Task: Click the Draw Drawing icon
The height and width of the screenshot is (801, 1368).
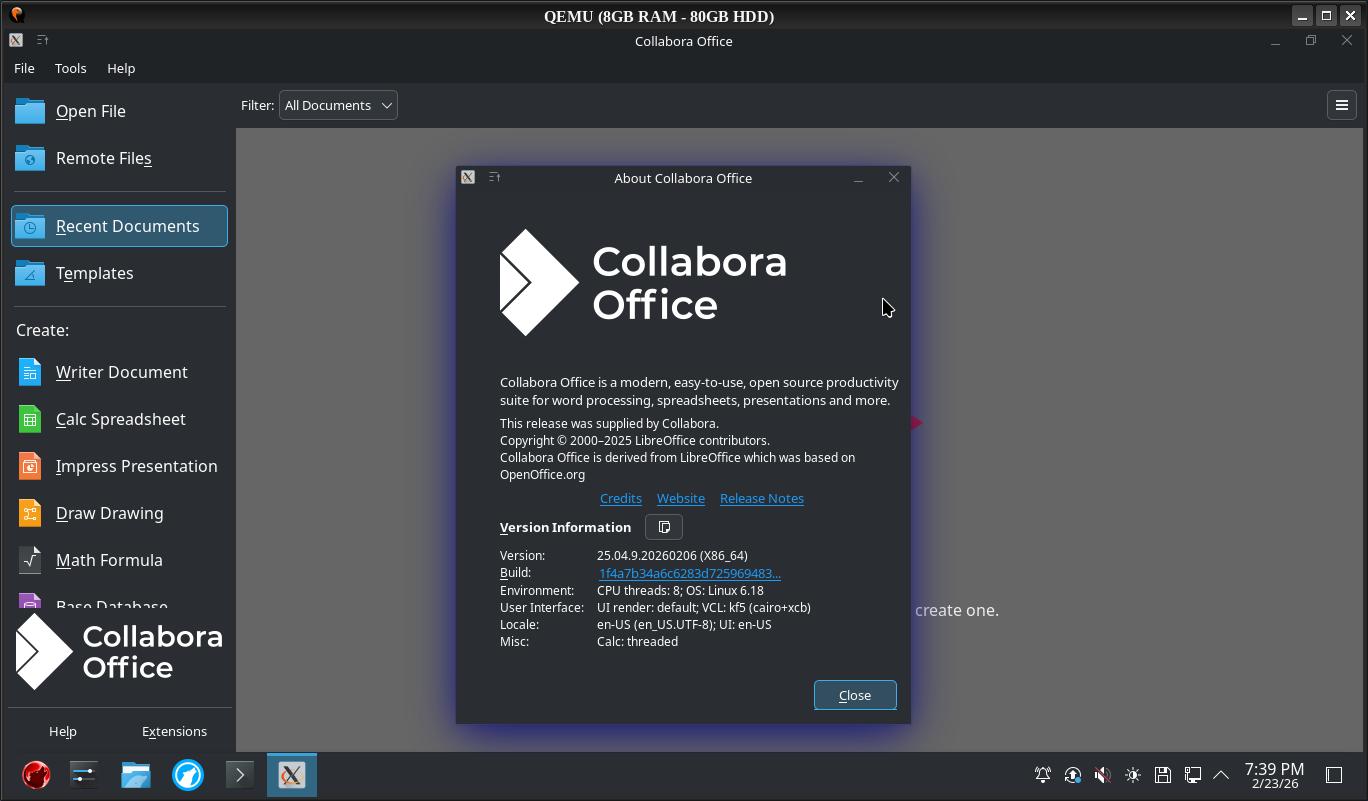Action: 30,513
